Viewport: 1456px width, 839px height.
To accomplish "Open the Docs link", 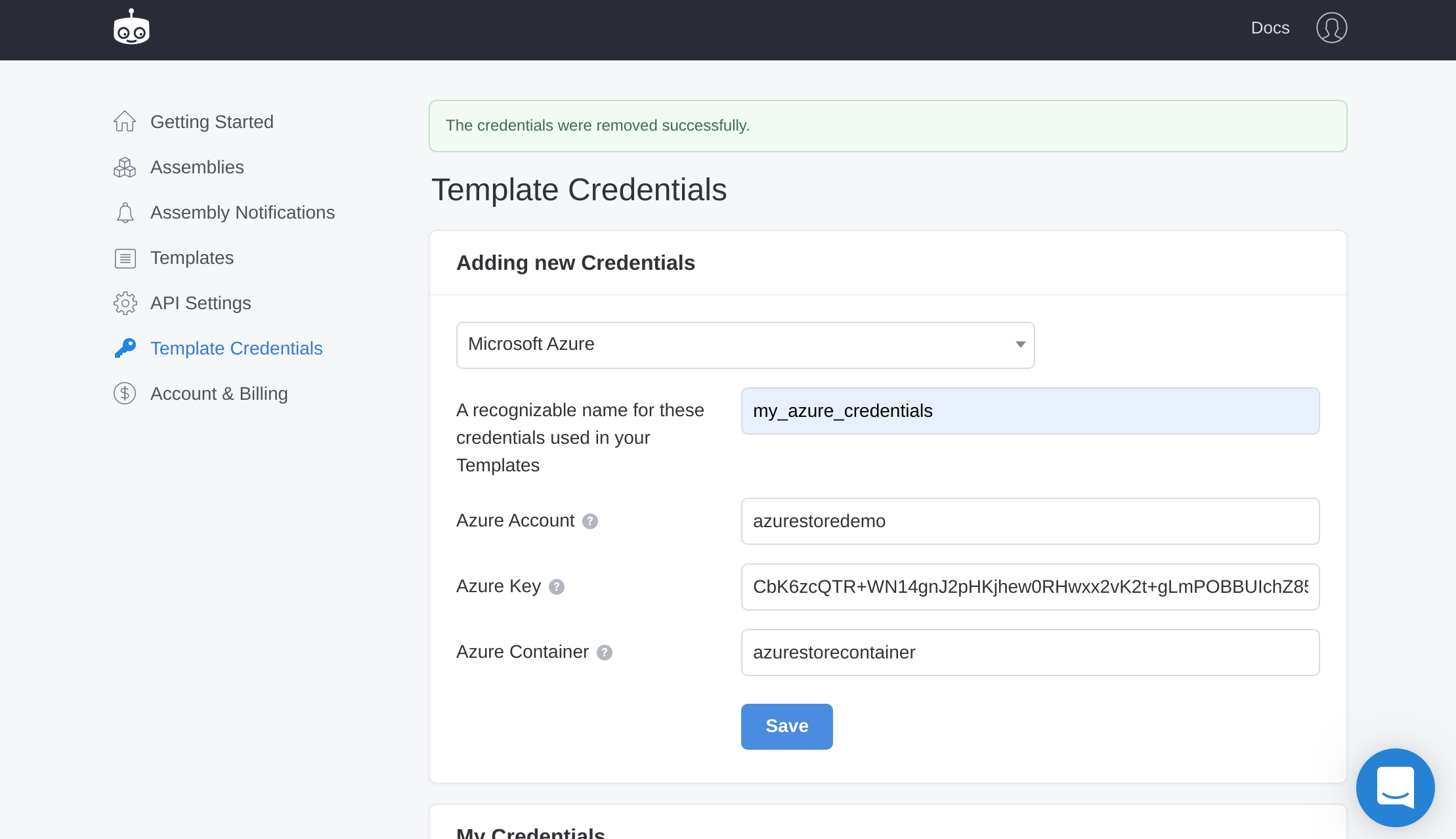I will click(1270, 28).
